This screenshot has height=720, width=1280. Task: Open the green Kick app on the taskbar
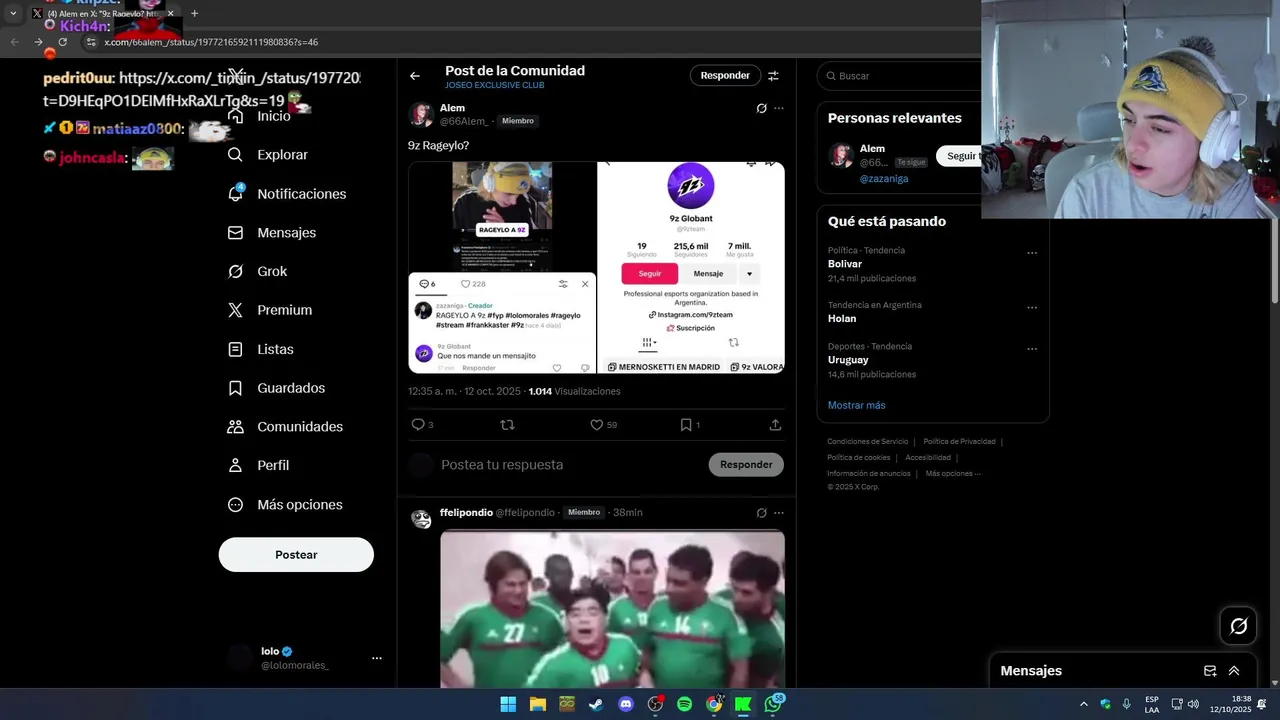743,704
